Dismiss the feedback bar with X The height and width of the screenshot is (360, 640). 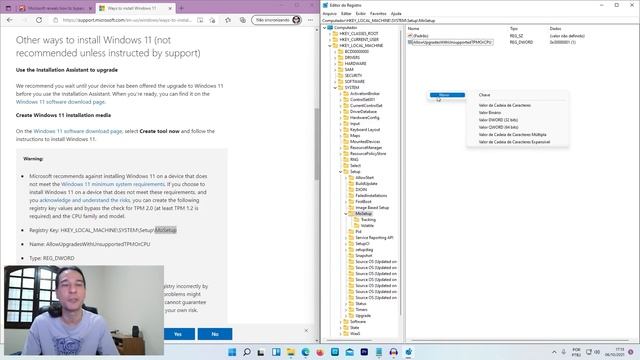pos(306,330)
